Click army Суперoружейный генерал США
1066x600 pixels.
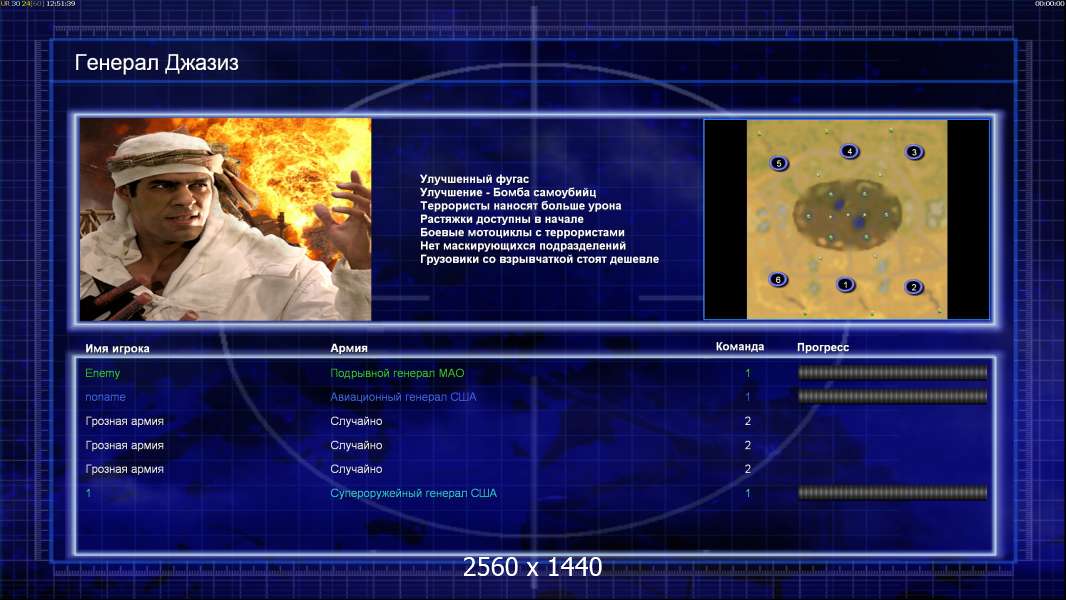coord(413,493)
